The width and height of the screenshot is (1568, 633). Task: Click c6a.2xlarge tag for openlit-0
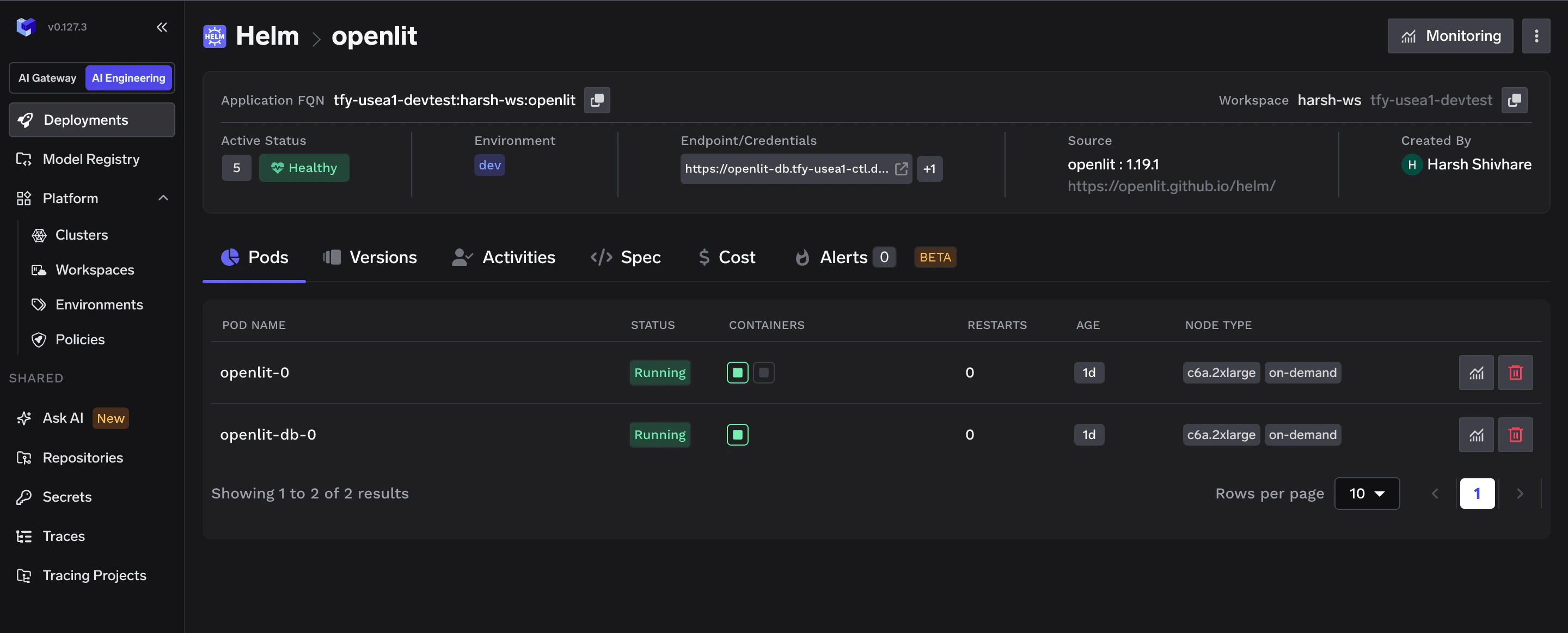pyautogui.click(x=1221, y=373)
